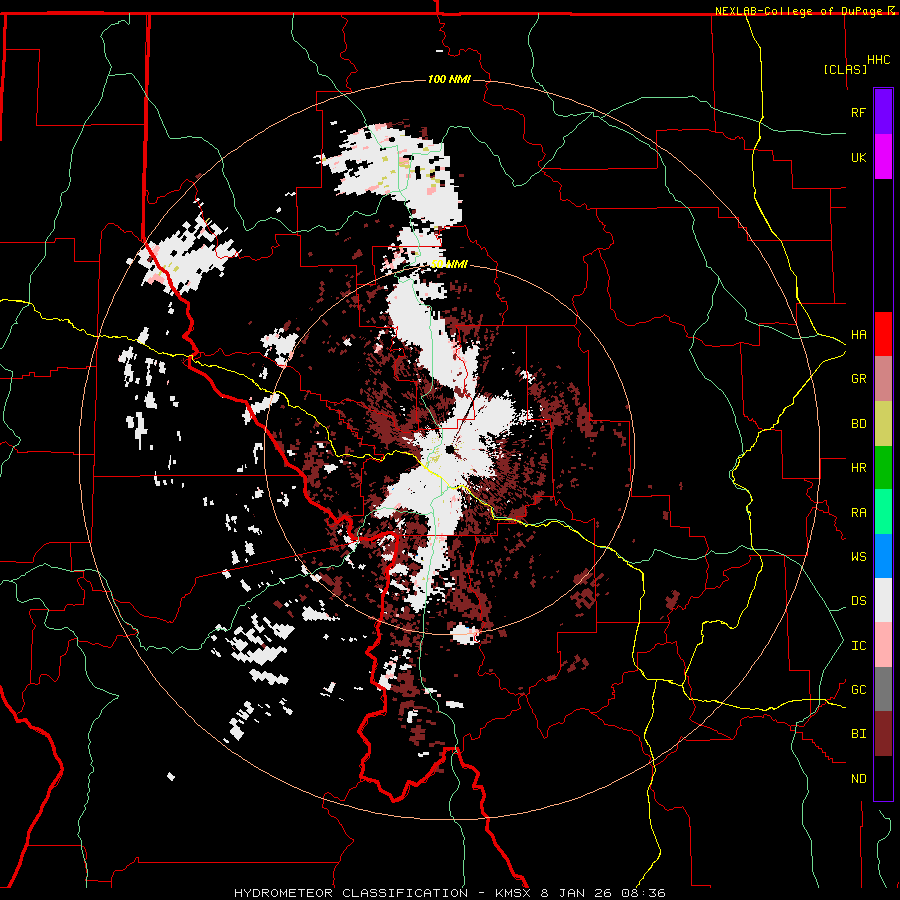The image size is (900, 900).
Task: Click the RF legend label text
Action: (858, 112)
